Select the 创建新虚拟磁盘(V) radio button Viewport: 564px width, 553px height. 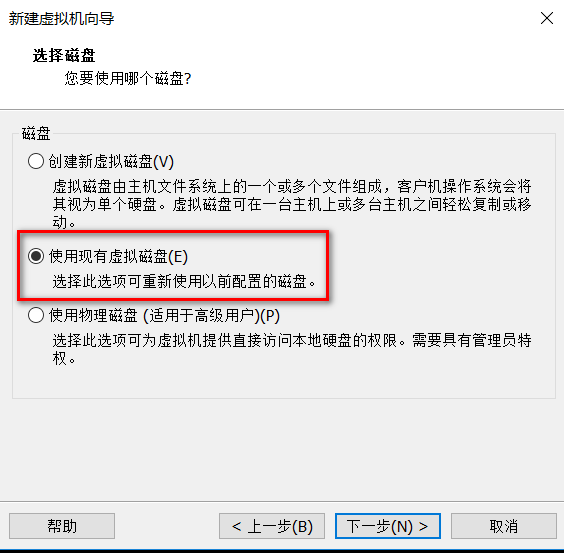[x=36, y=161]
